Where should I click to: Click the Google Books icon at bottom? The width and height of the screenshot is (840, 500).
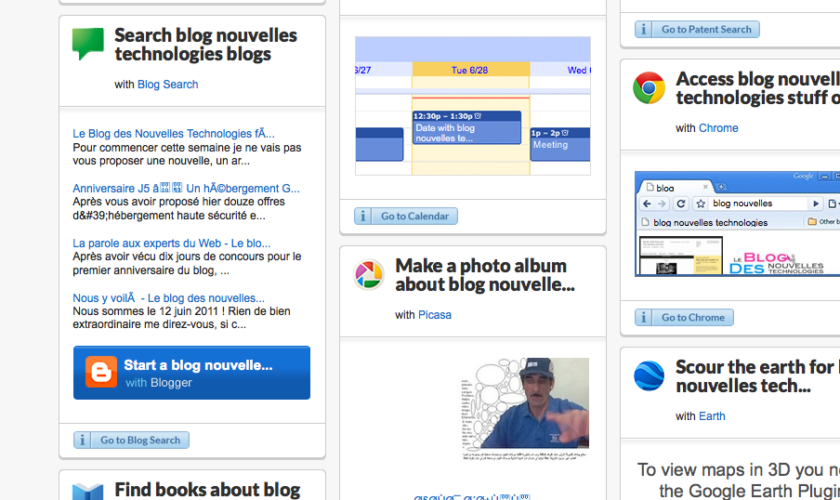click(x=88, y=491)
